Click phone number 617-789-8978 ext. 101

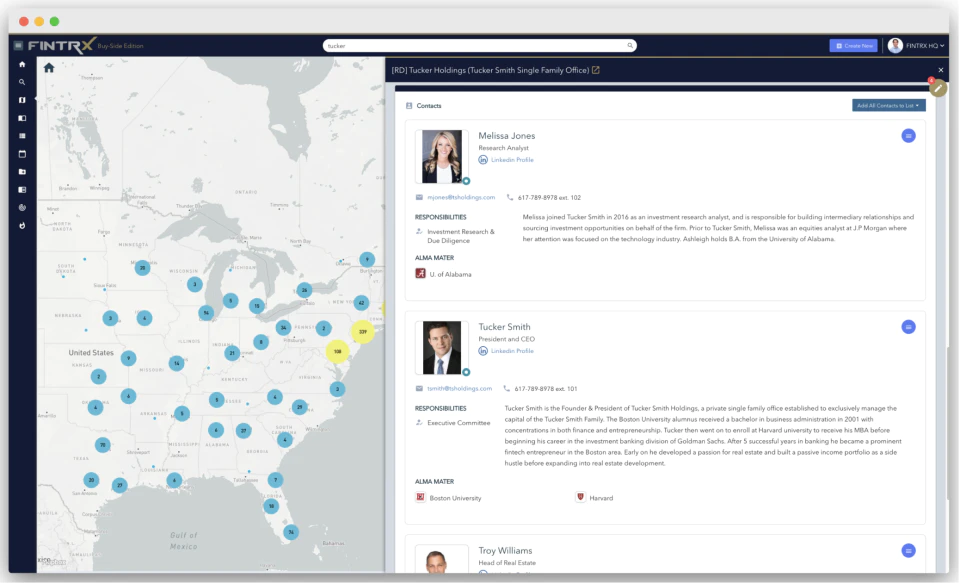pyautogui.click(x=546, y=388)
